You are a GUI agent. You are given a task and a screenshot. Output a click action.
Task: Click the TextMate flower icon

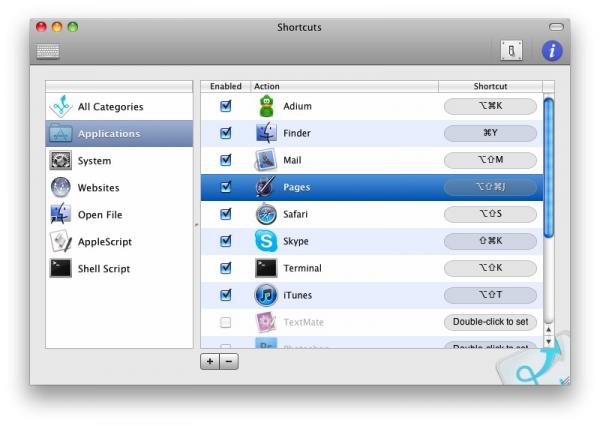266,322
